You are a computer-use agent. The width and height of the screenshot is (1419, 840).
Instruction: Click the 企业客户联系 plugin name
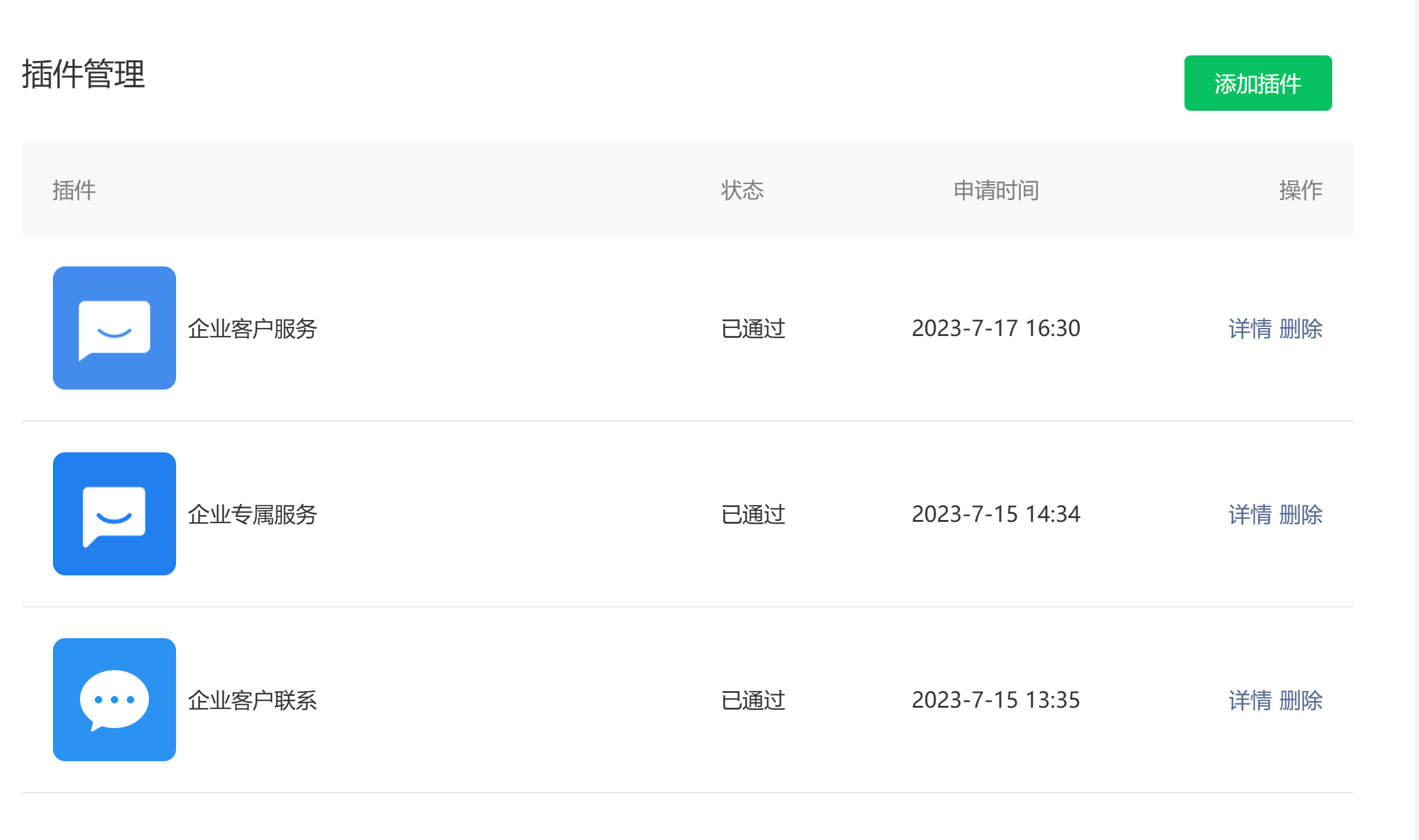click(x=252, y=700)
